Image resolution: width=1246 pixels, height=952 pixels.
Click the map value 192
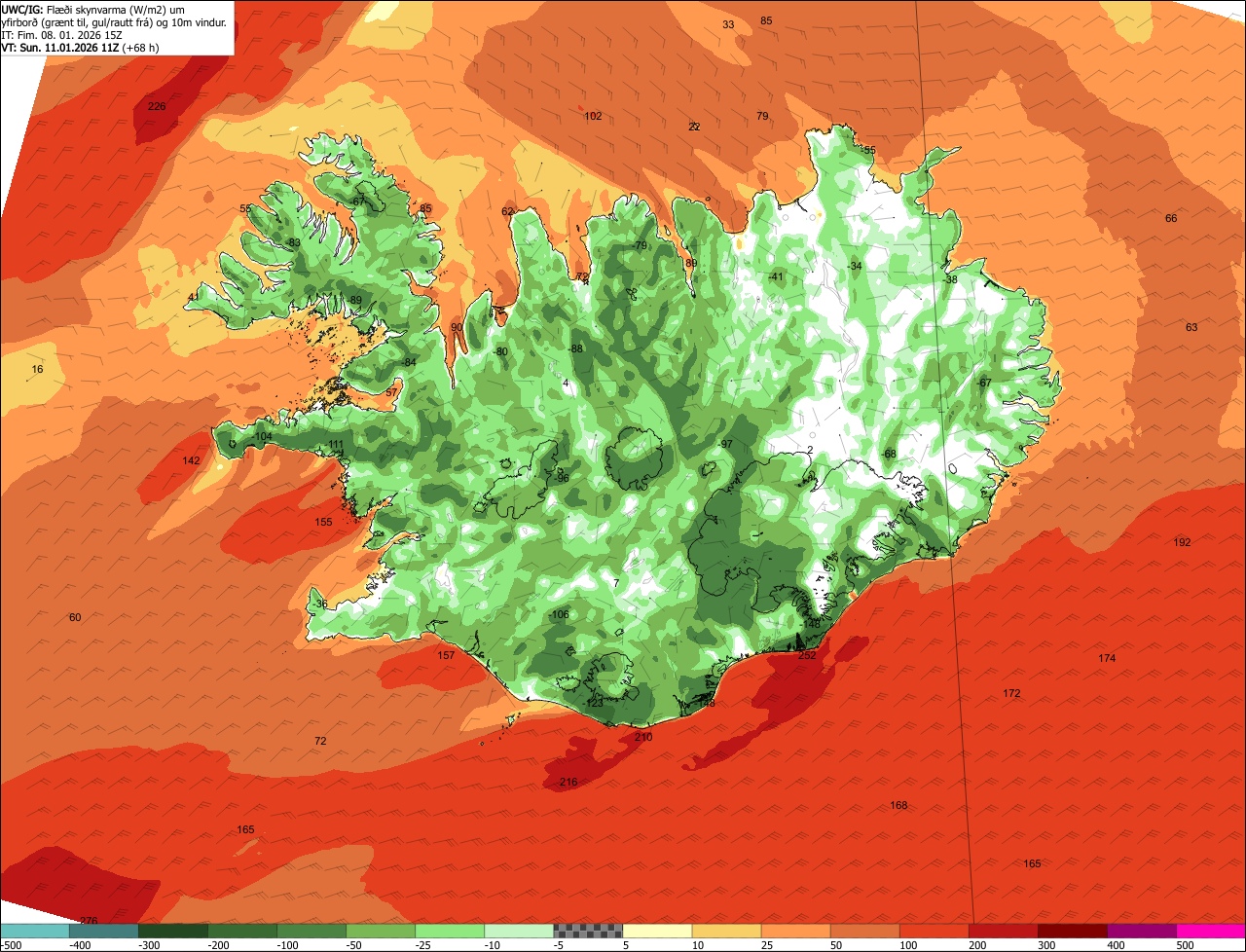click(x=1182, y=542)
